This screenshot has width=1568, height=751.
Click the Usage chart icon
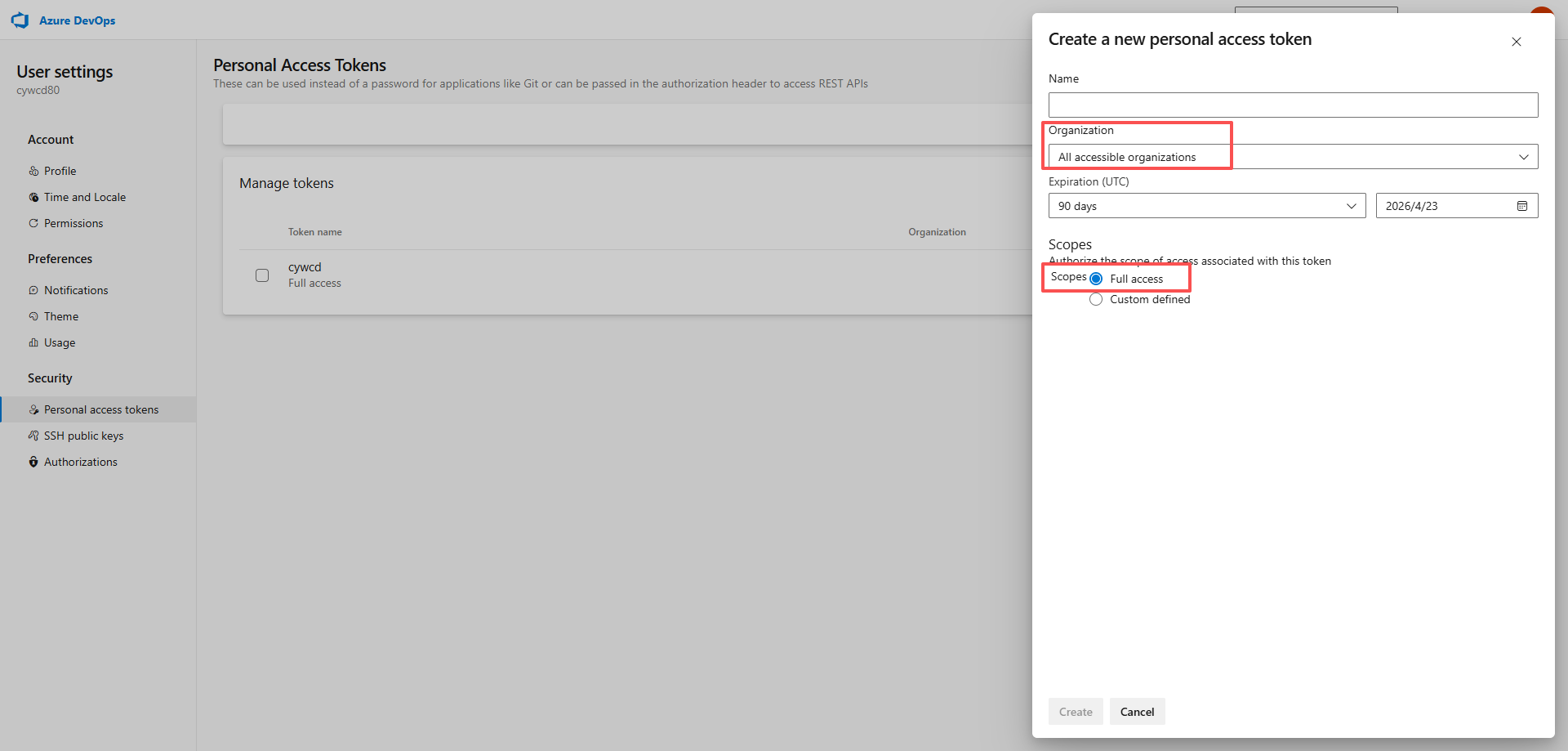point(33,342)
